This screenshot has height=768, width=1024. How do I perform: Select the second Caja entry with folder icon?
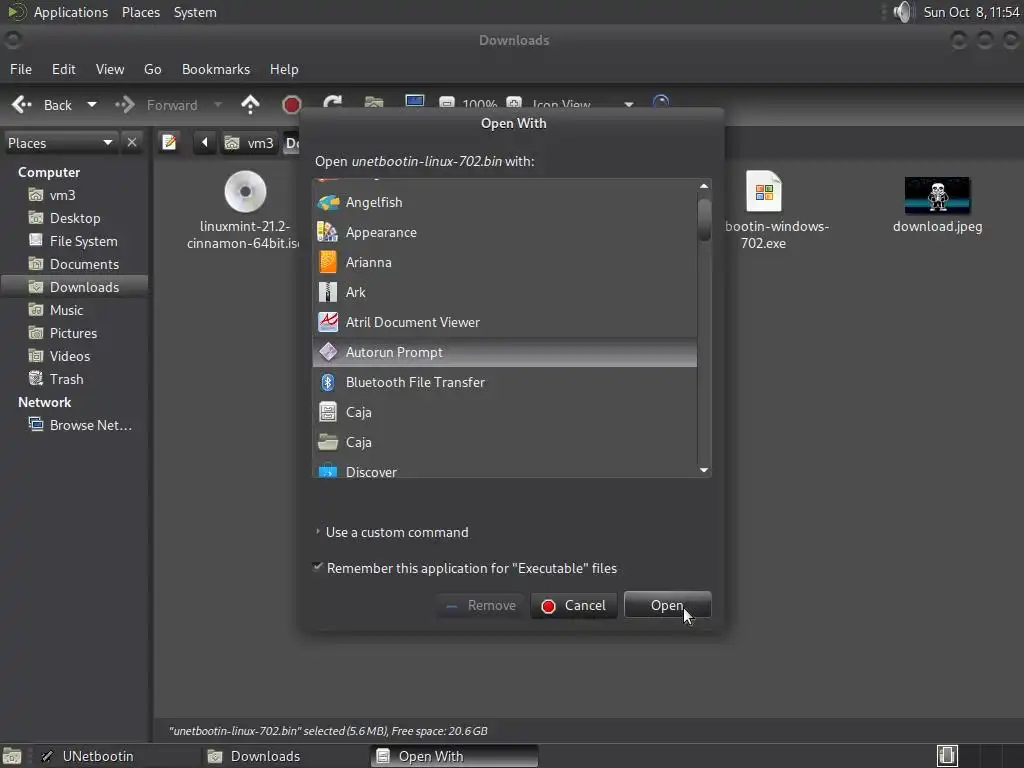[x=328, y=442]
